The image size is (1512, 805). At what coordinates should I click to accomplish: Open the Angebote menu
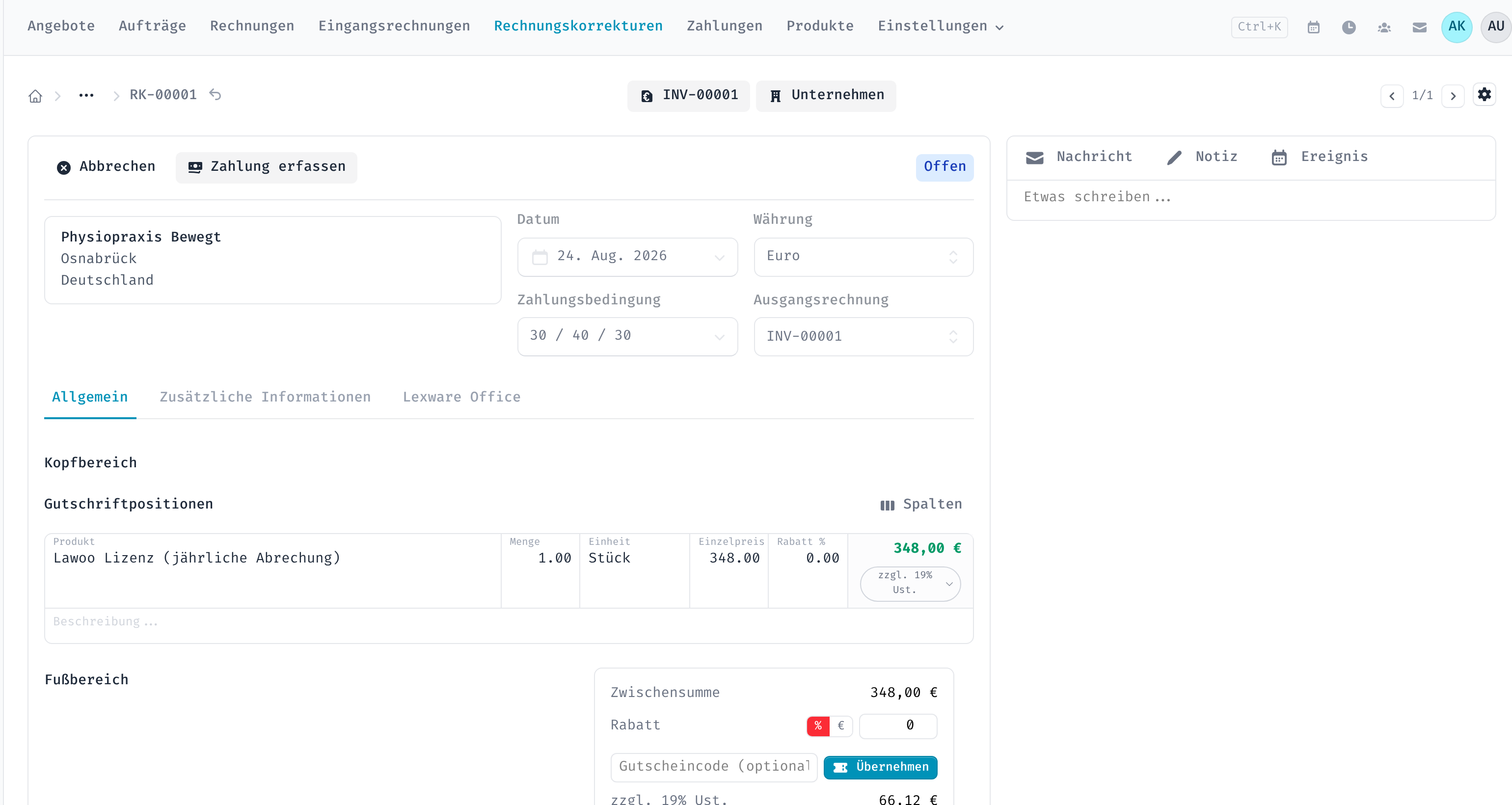click(x=61, y=27)
